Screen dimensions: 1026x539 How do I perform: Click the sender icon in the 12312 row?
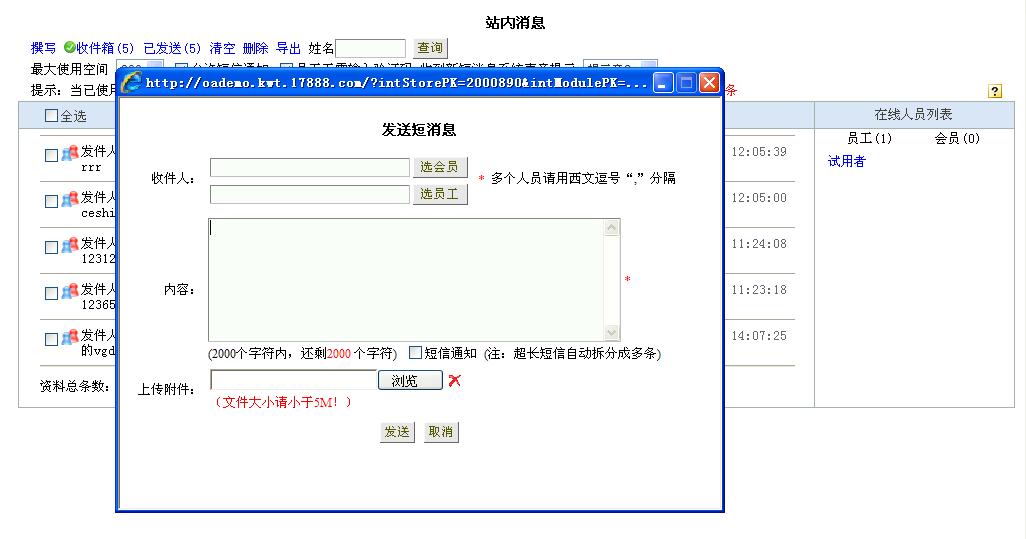(70, 245)
